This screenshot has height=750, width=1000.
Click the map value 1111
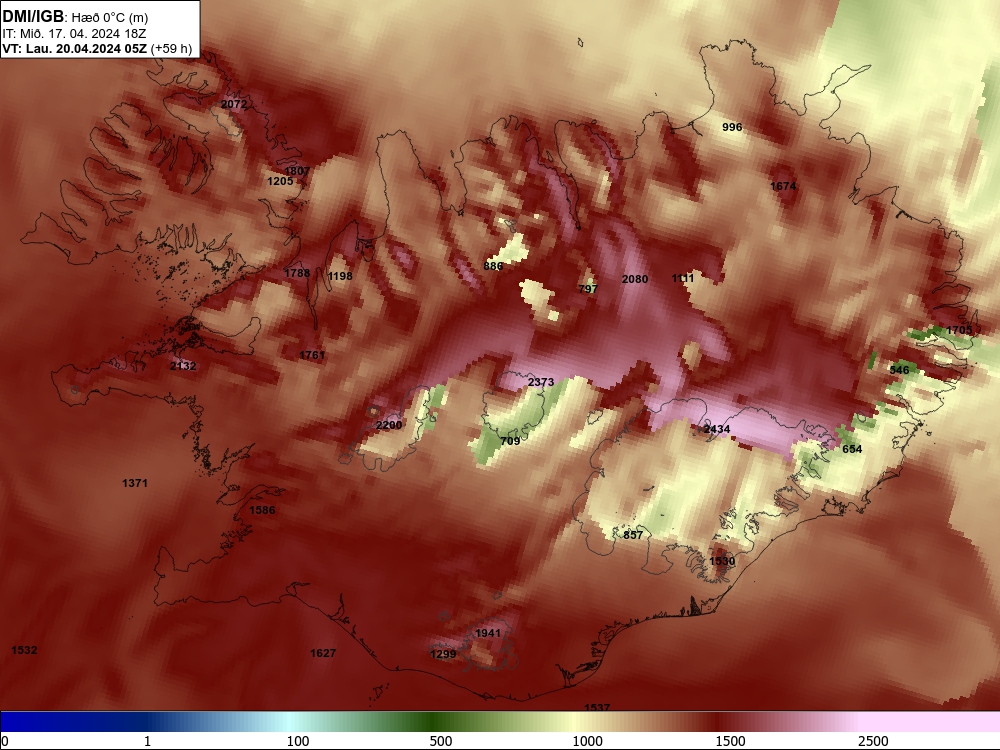coord(683,278)
